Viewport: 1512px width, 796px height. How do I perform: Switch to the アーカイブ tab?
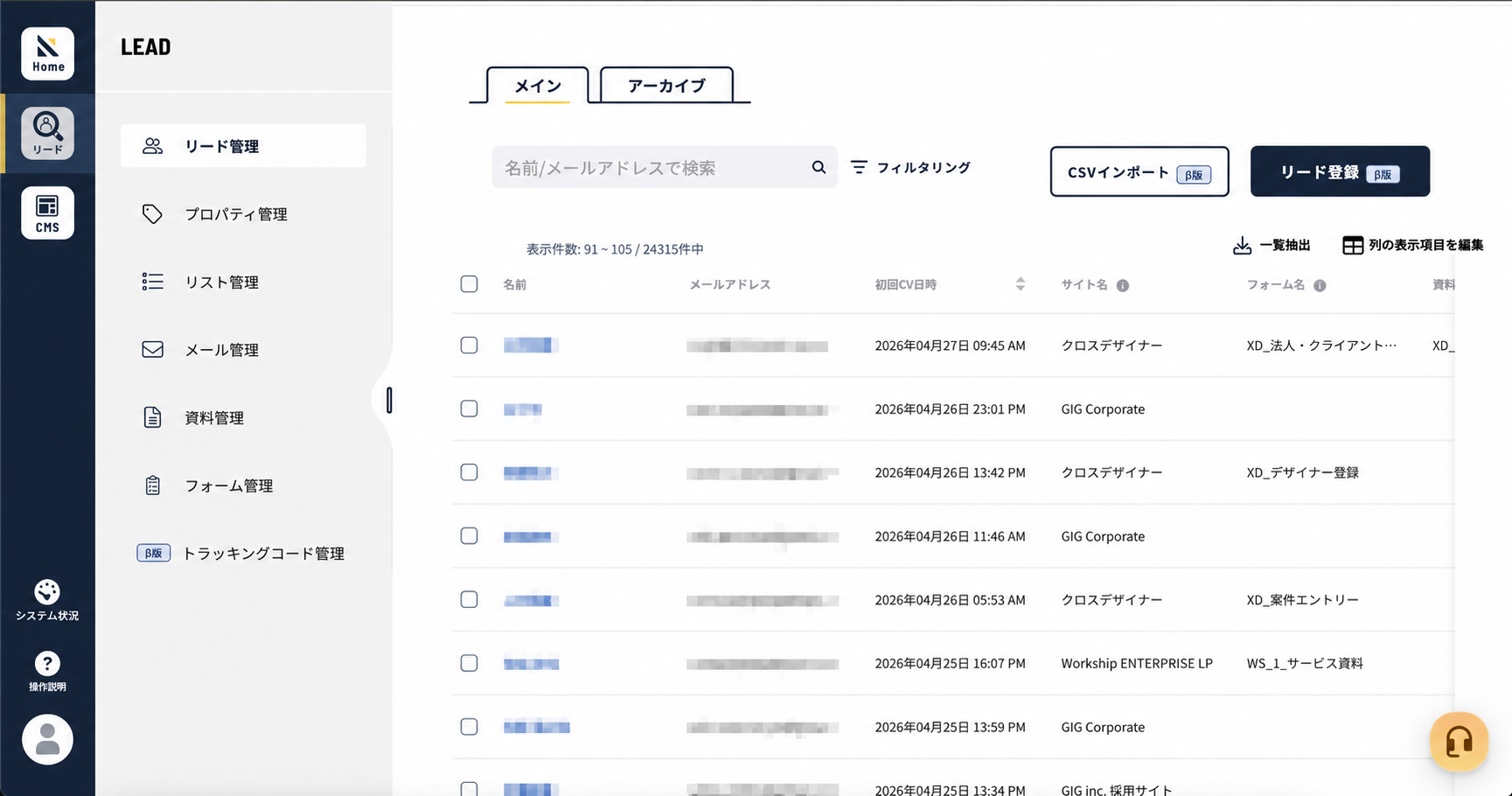coord(666,86)
